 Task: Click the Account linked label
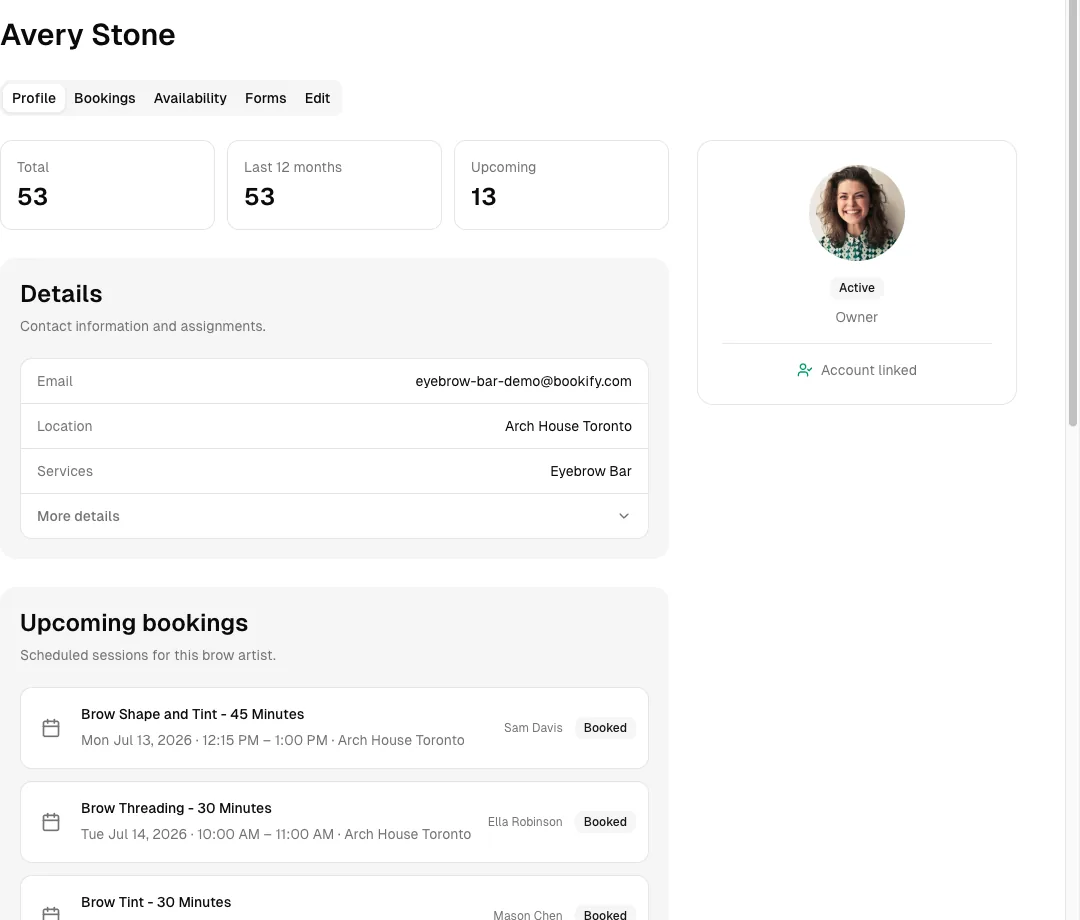[869, 370]
